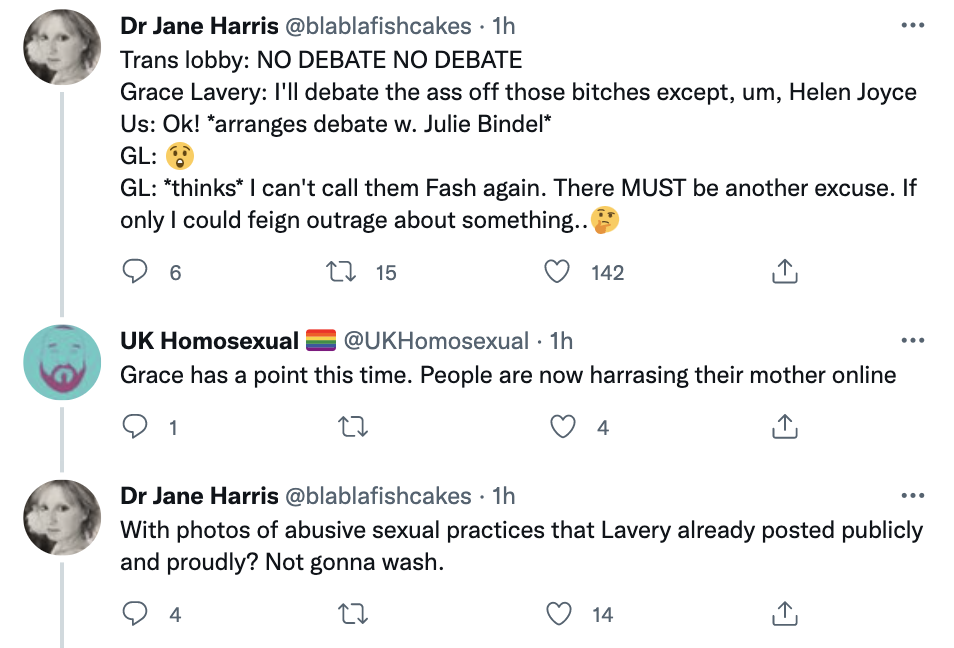Click the UK Homosexual display name

pos(209,341)
